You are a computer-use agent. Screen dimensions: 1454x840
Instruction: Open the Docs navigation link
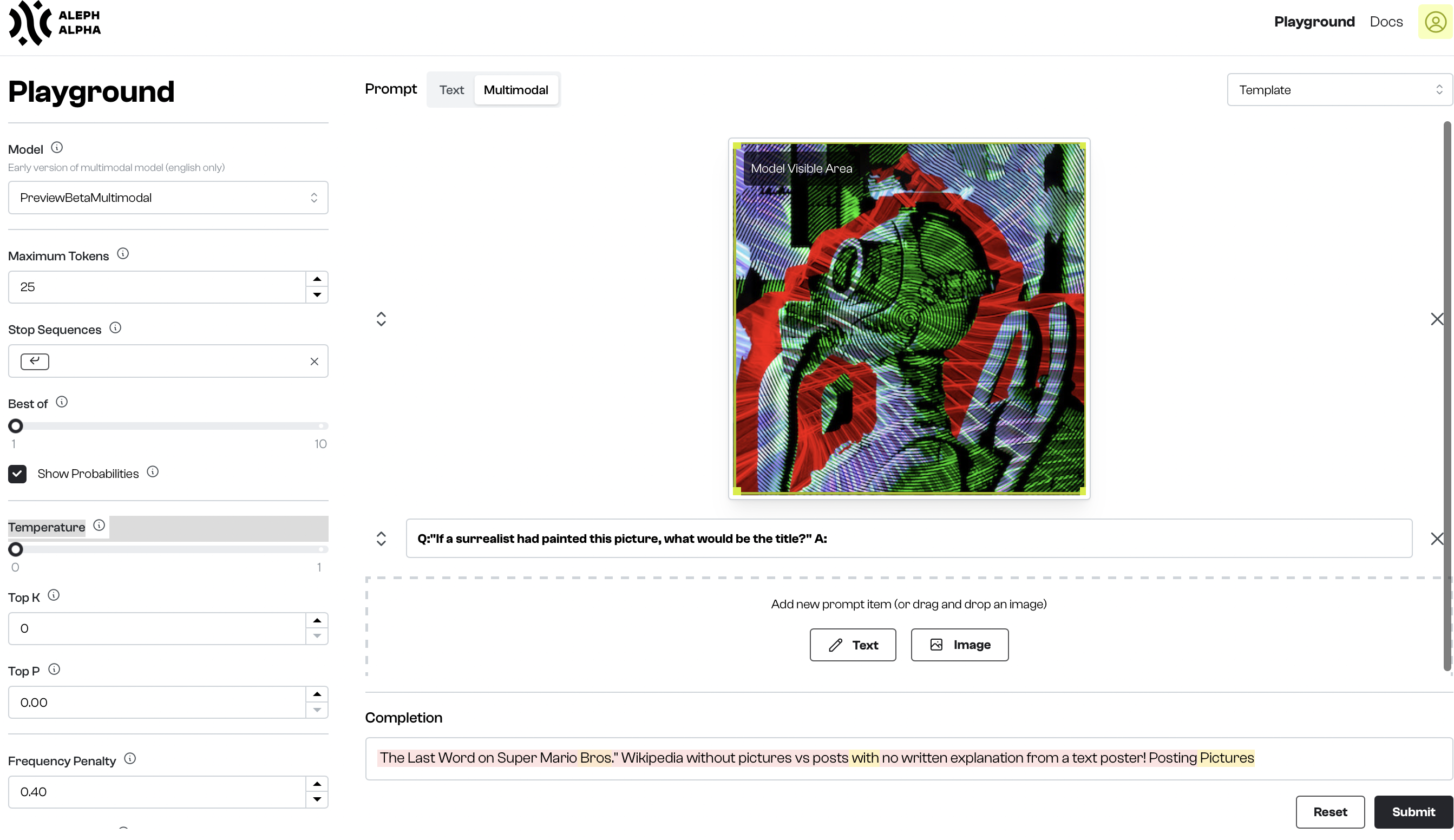point(1386,22)
